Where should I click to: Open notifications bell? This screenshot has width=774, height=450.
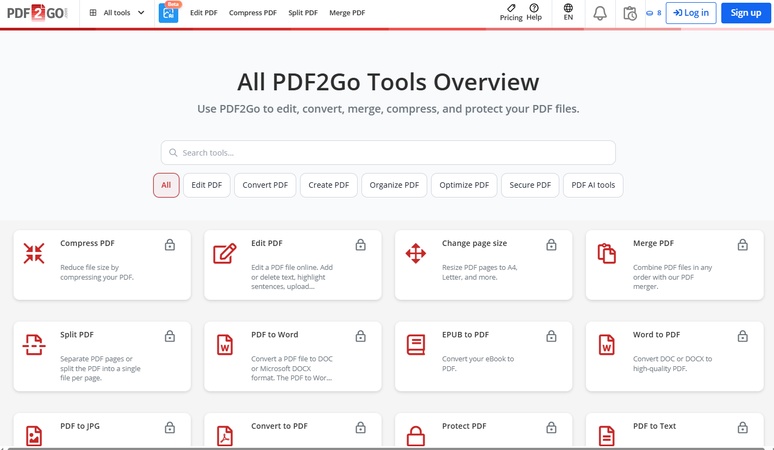point(600,13)
